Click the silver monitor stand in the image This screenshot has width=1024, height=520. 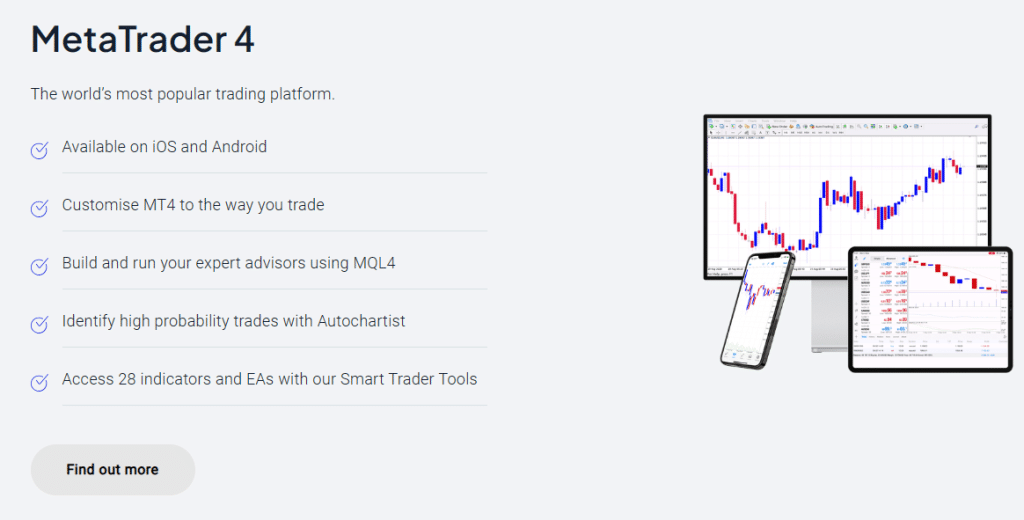827,316
